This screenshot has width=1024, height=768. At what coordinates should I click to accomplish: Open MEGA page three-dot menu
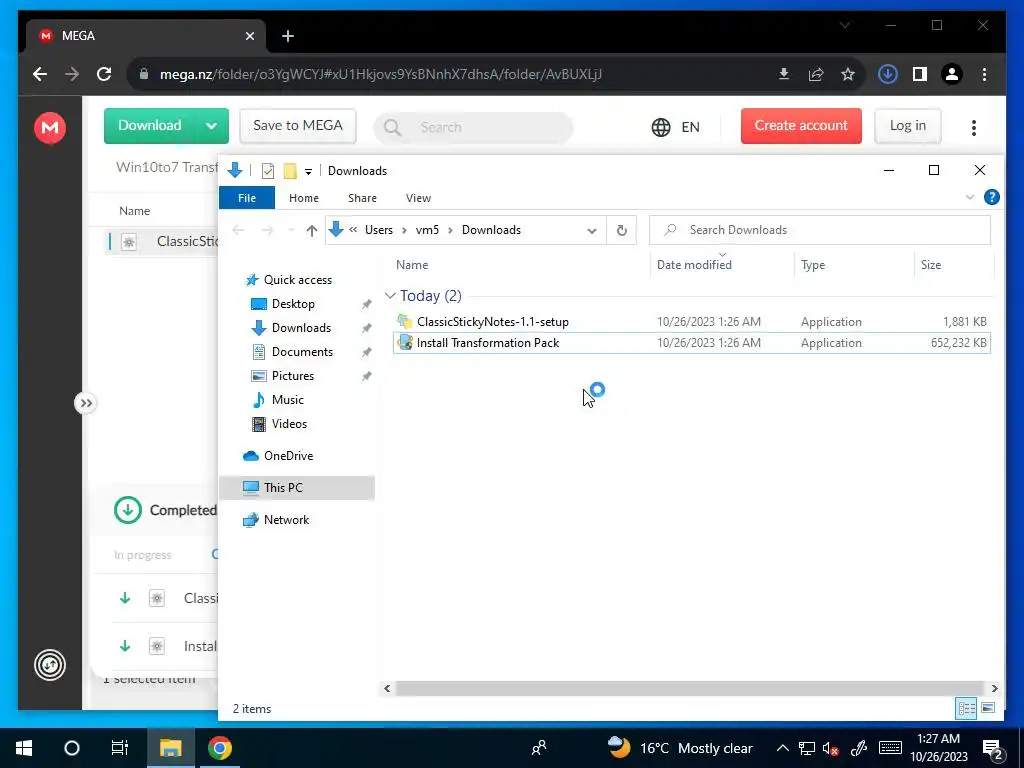click(974, 127)
